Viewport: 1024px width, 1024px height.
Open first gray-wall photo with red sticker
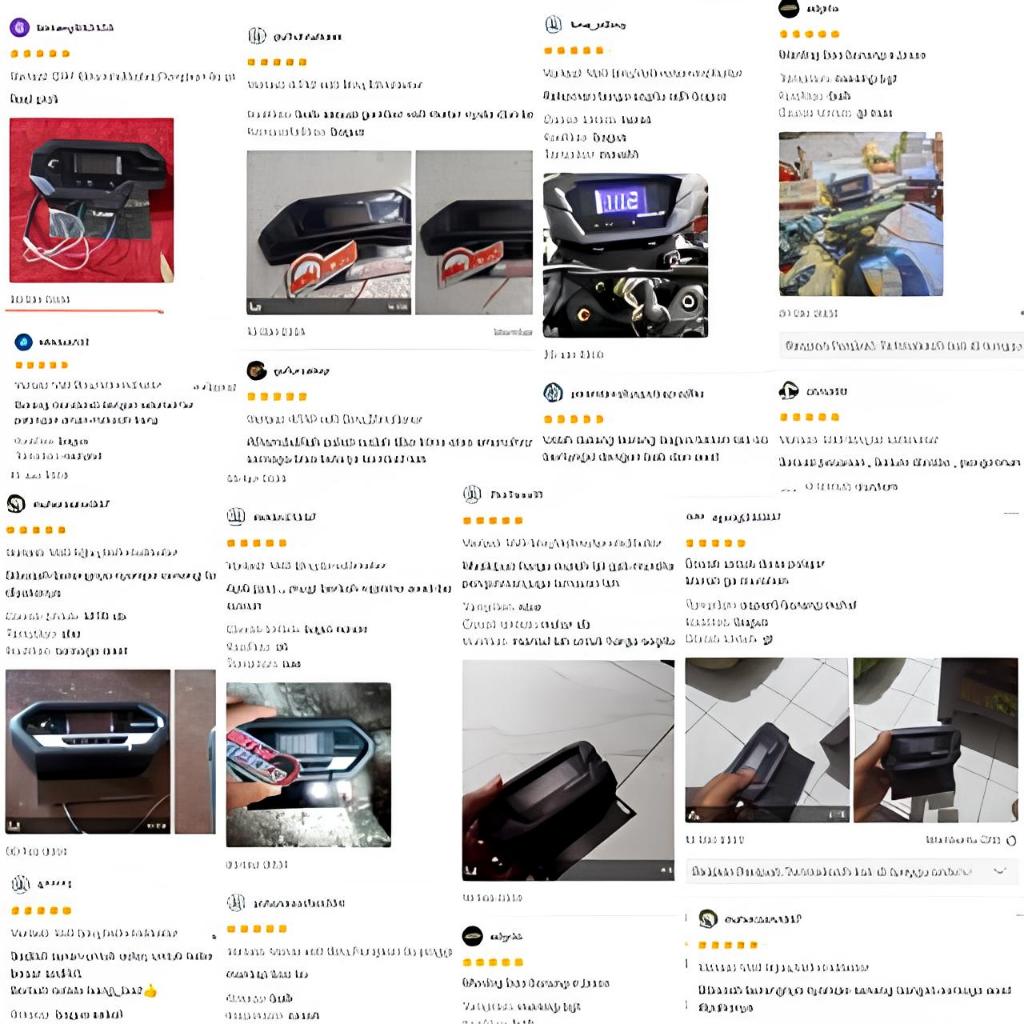click(x=329, y=232)
